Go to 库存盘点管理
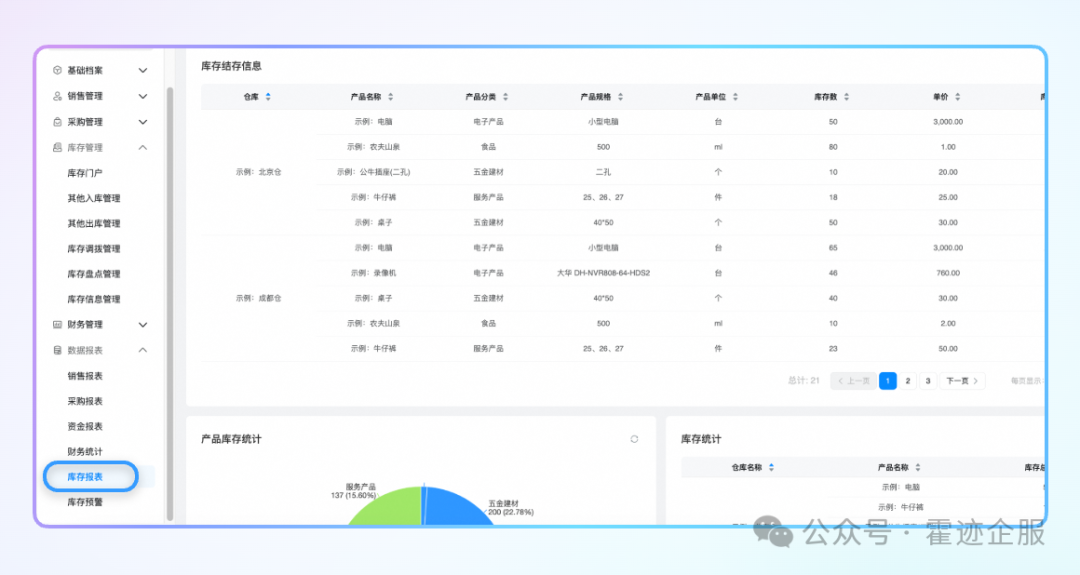This screenshot has height=575, width=1080. [94, 274]
